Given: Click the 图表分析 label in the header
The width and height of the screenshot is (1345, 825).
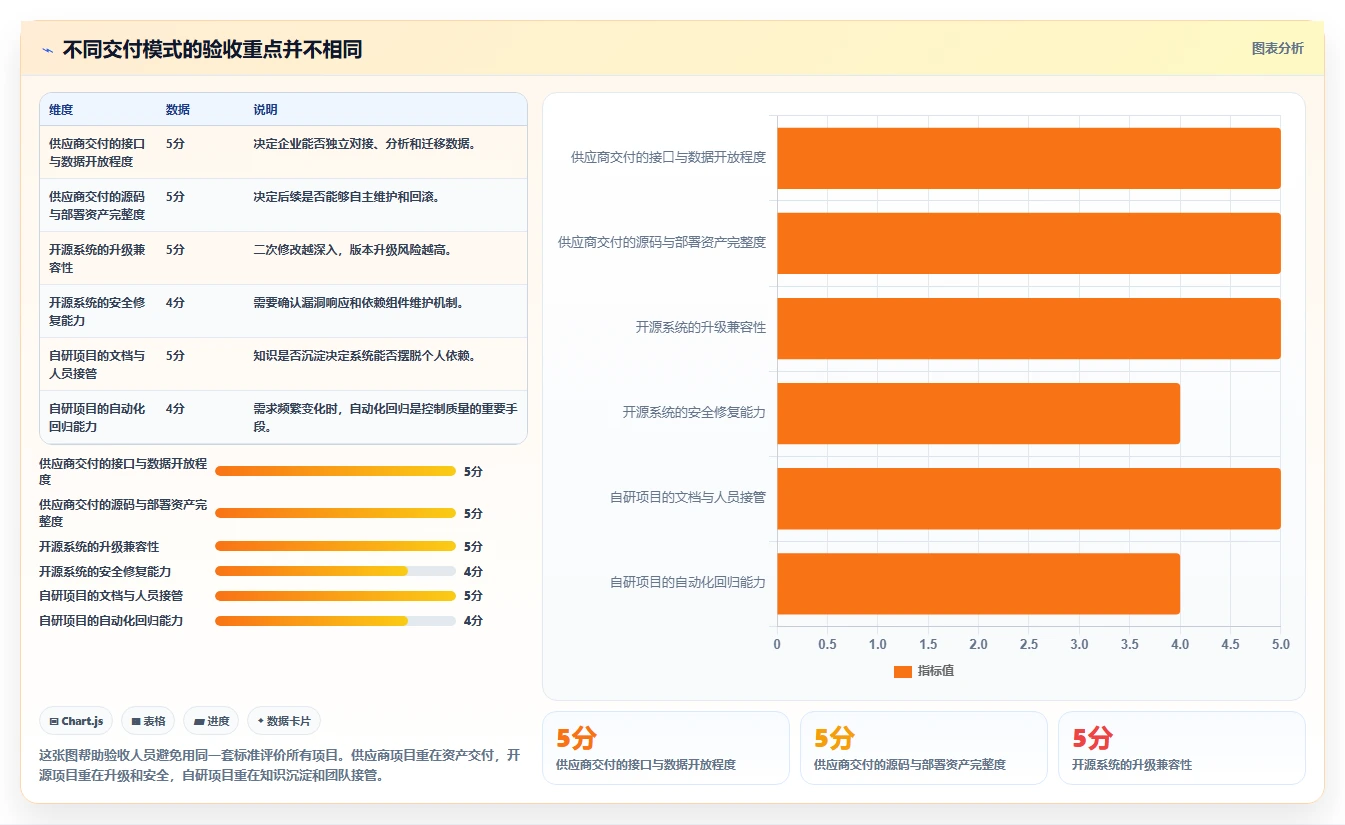Looking at the screenshot, I should point(1277,48).
